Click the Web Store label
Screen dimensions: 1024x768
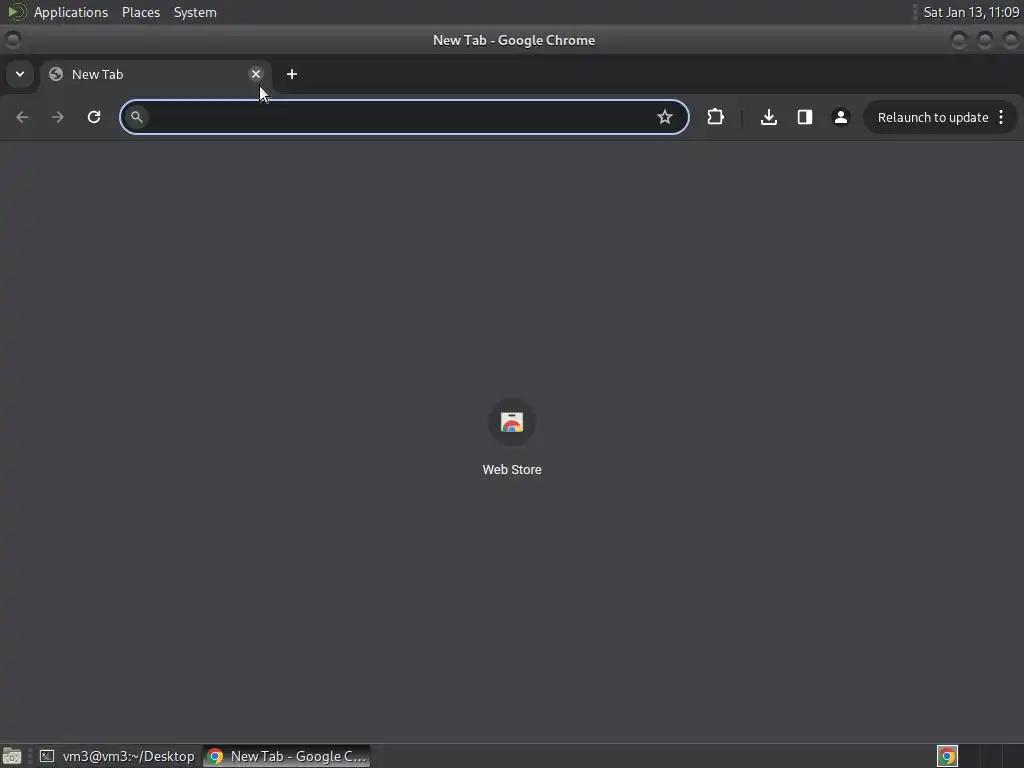512,470
